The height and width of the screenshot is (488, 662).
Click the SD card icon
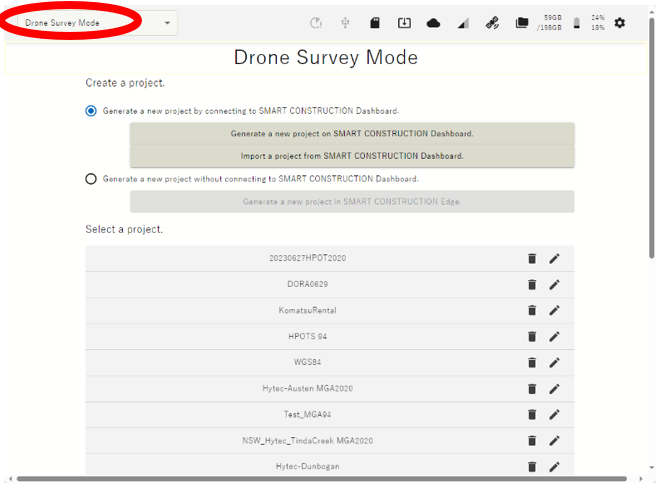(x=375, y=23)
